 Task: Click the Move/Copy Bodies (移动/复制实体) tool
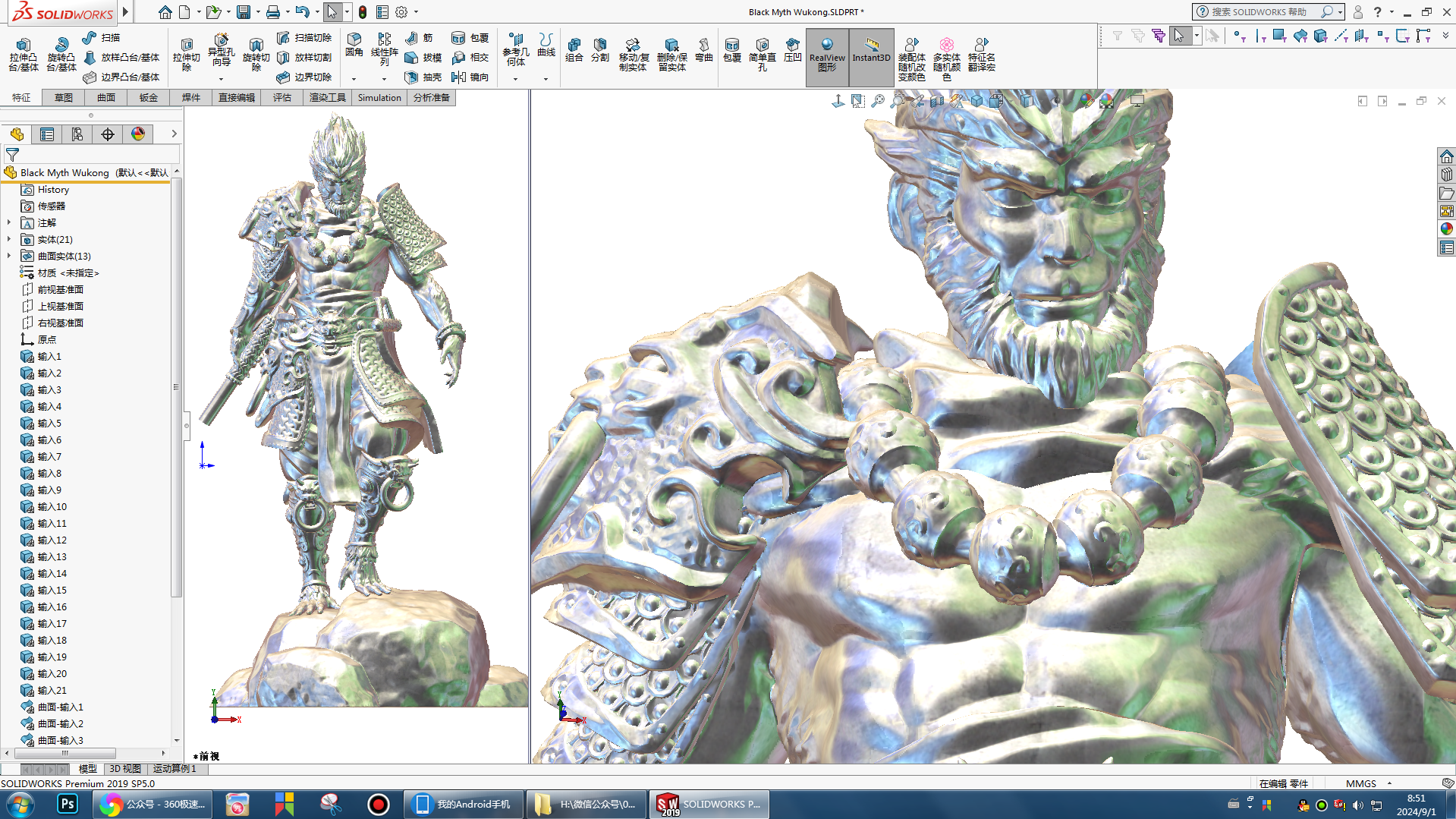tap(633, 55)
